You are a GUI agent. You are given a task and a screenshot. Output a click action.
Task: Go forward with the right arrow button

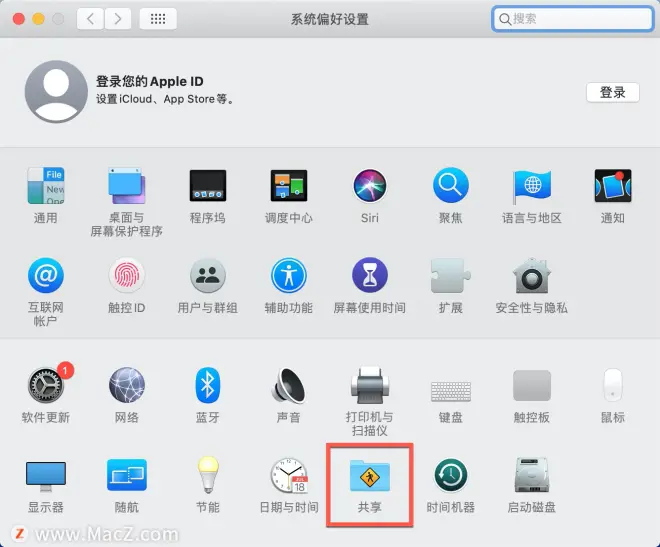tap(117, 19)
